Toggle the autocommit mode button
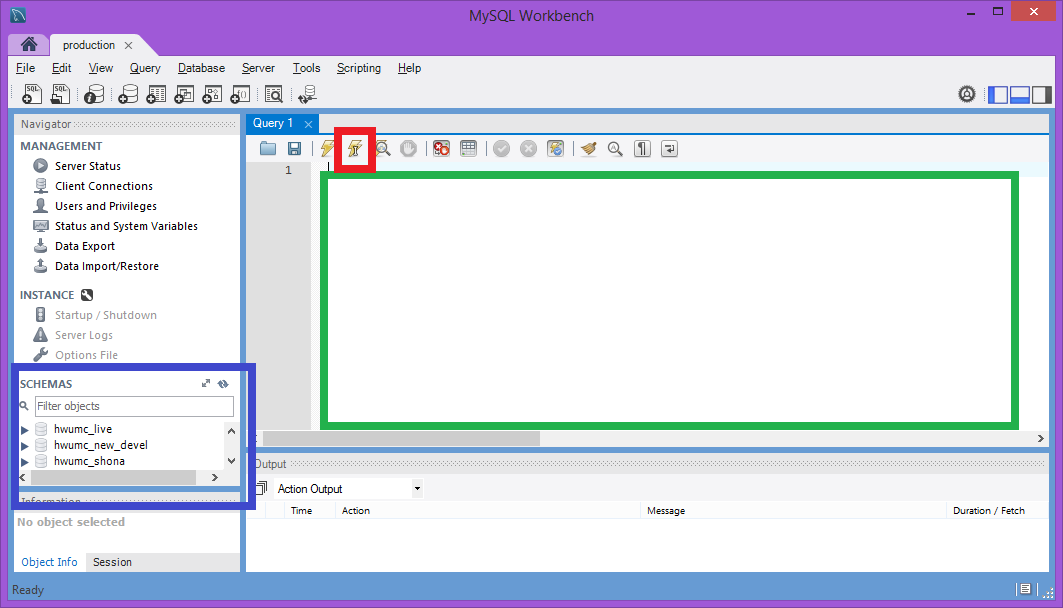 click(x=555, y=148)
